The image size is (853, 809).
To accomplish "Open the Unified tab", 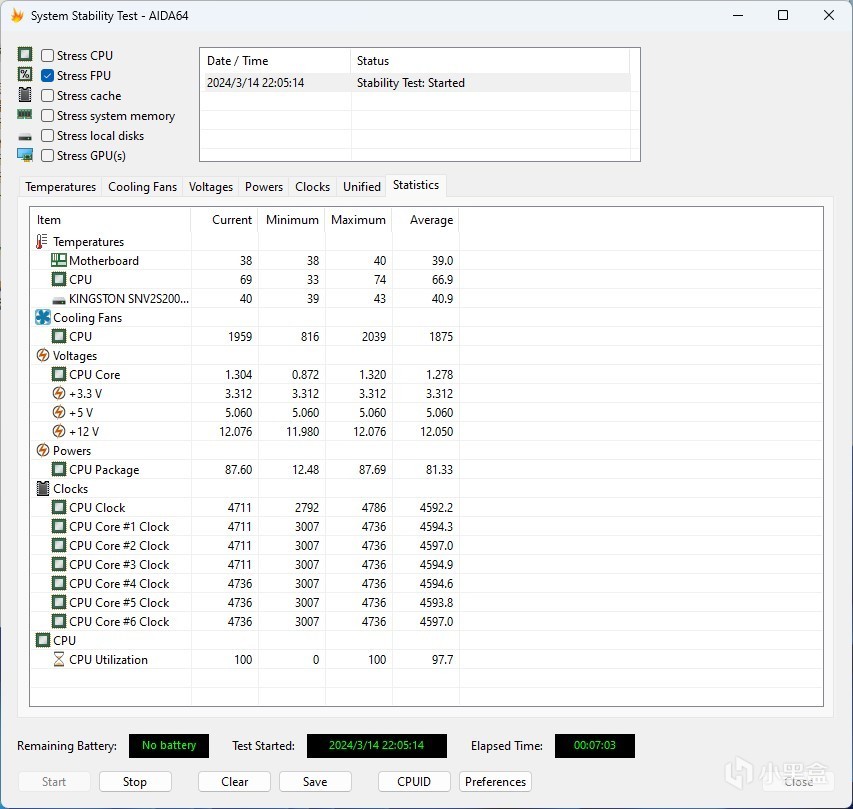I will 361,187.
